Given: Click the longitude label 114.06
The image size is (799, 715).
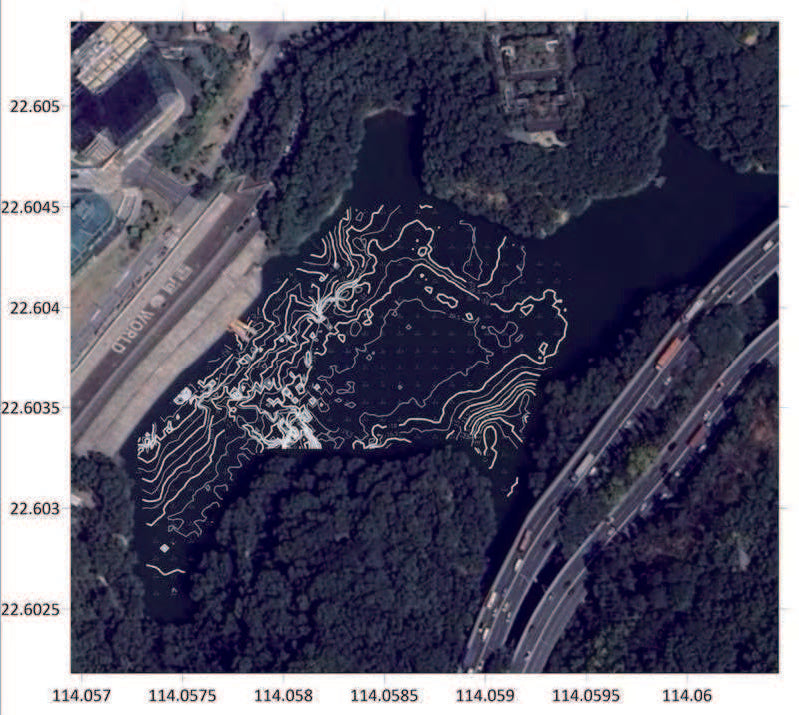Looking at the screenshot, I should [x=686, y=696].
